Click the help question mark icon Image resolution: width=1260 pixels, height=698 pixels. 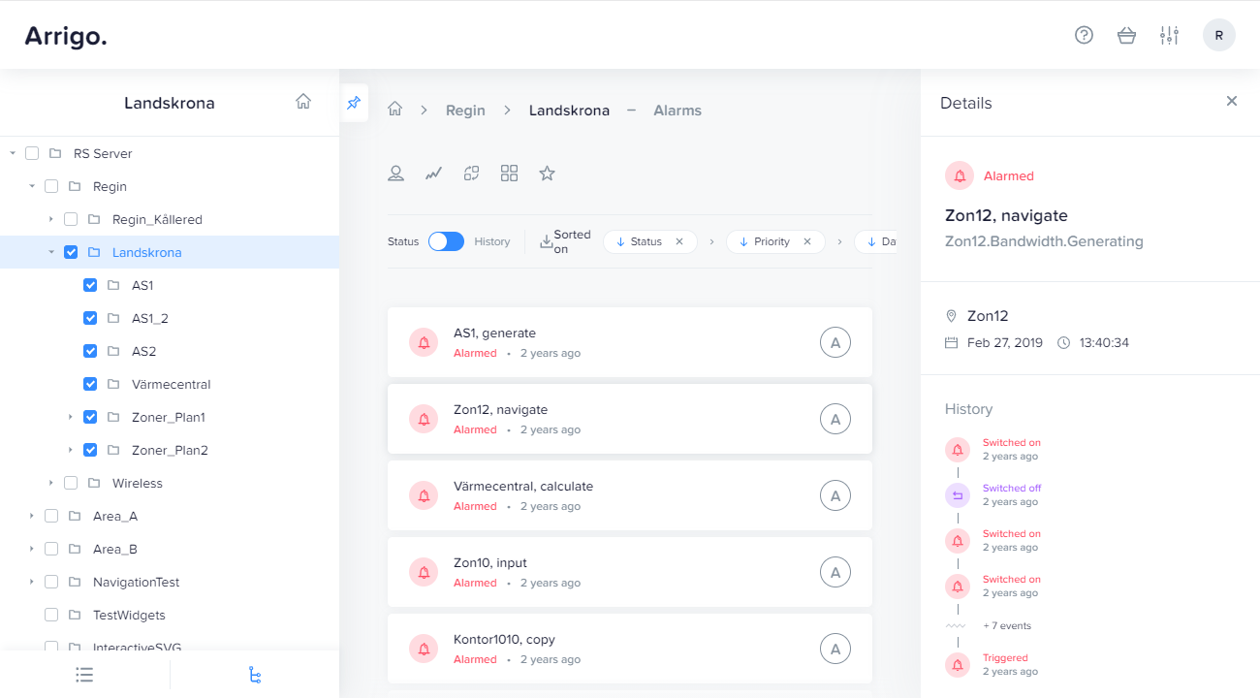click(x=1084, y=35)
